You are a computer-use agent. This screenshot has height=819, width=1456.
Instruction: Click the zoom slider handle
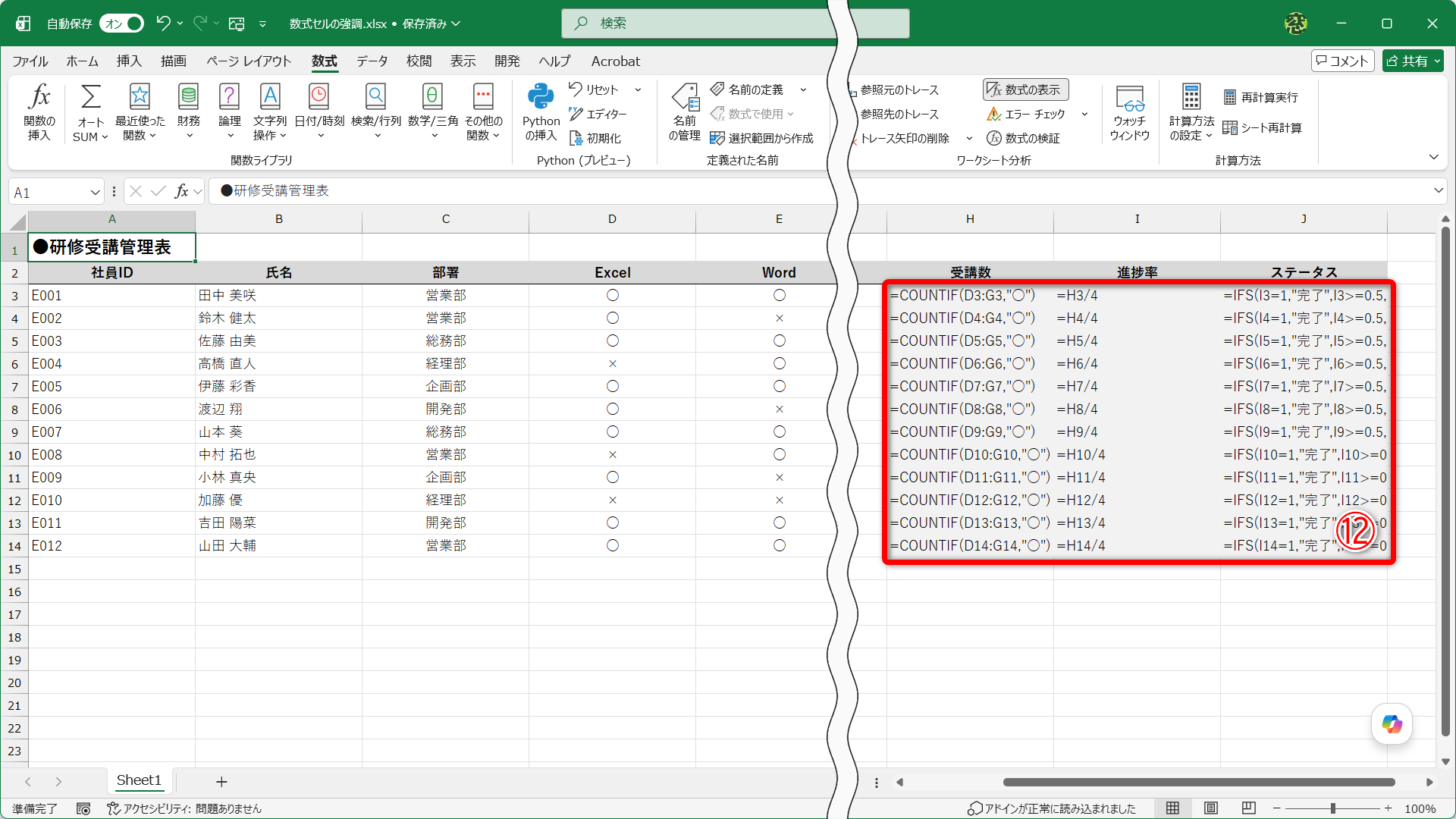point(1332,808)
